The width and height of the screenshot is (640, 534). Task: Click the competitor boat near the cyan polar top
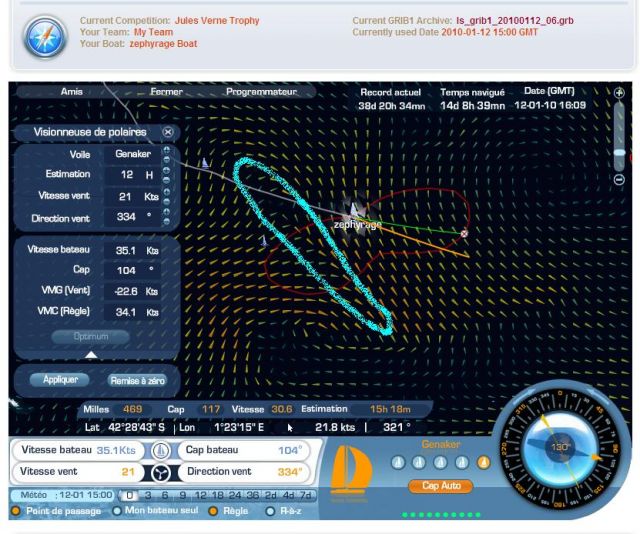(205, 164)
